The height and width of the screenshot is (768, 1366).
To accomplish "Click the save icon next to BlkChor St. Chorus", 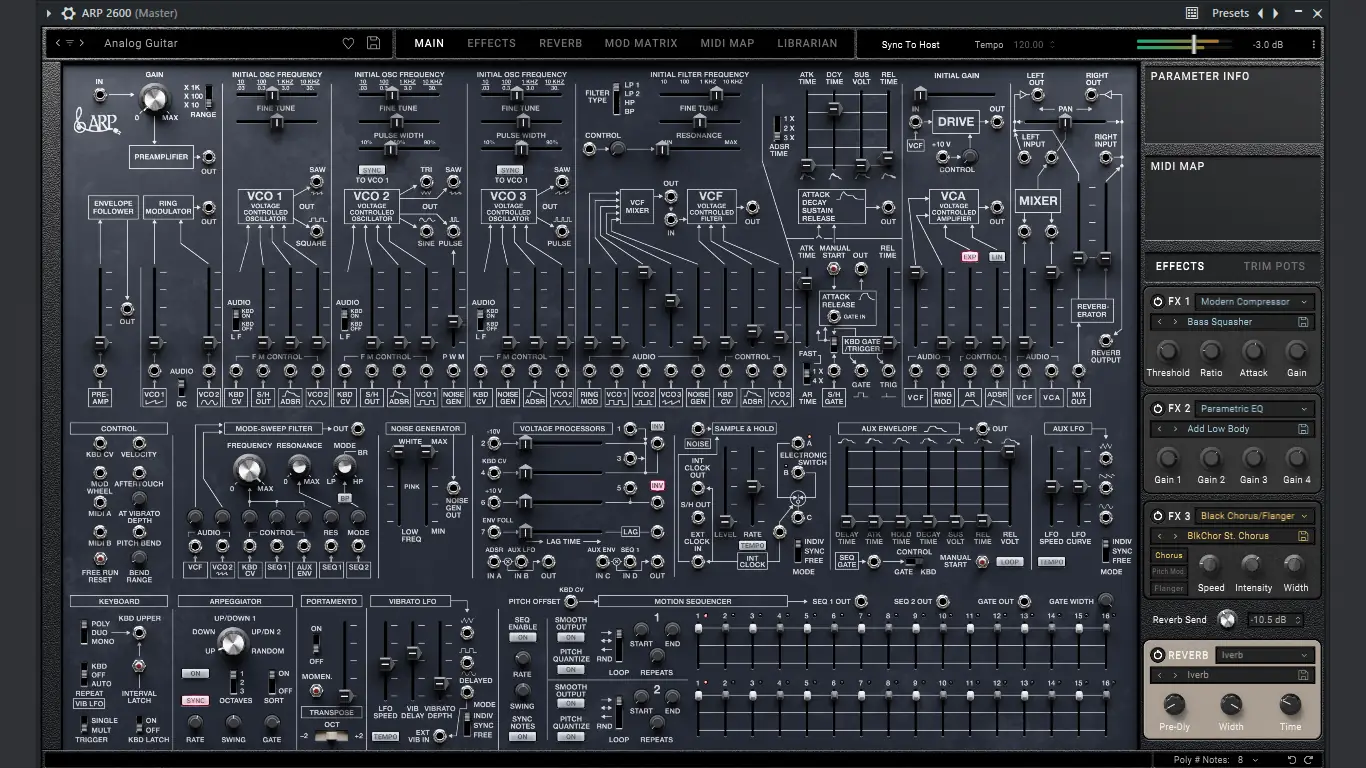I will tap(1304, 536).
